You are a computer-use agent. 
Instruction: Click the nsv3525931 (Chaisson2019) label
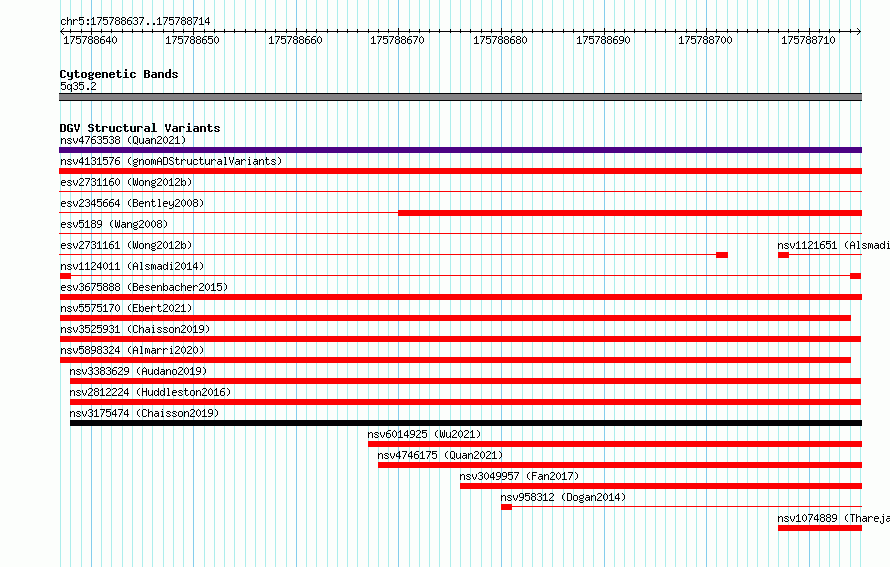(x=135, y=329)
